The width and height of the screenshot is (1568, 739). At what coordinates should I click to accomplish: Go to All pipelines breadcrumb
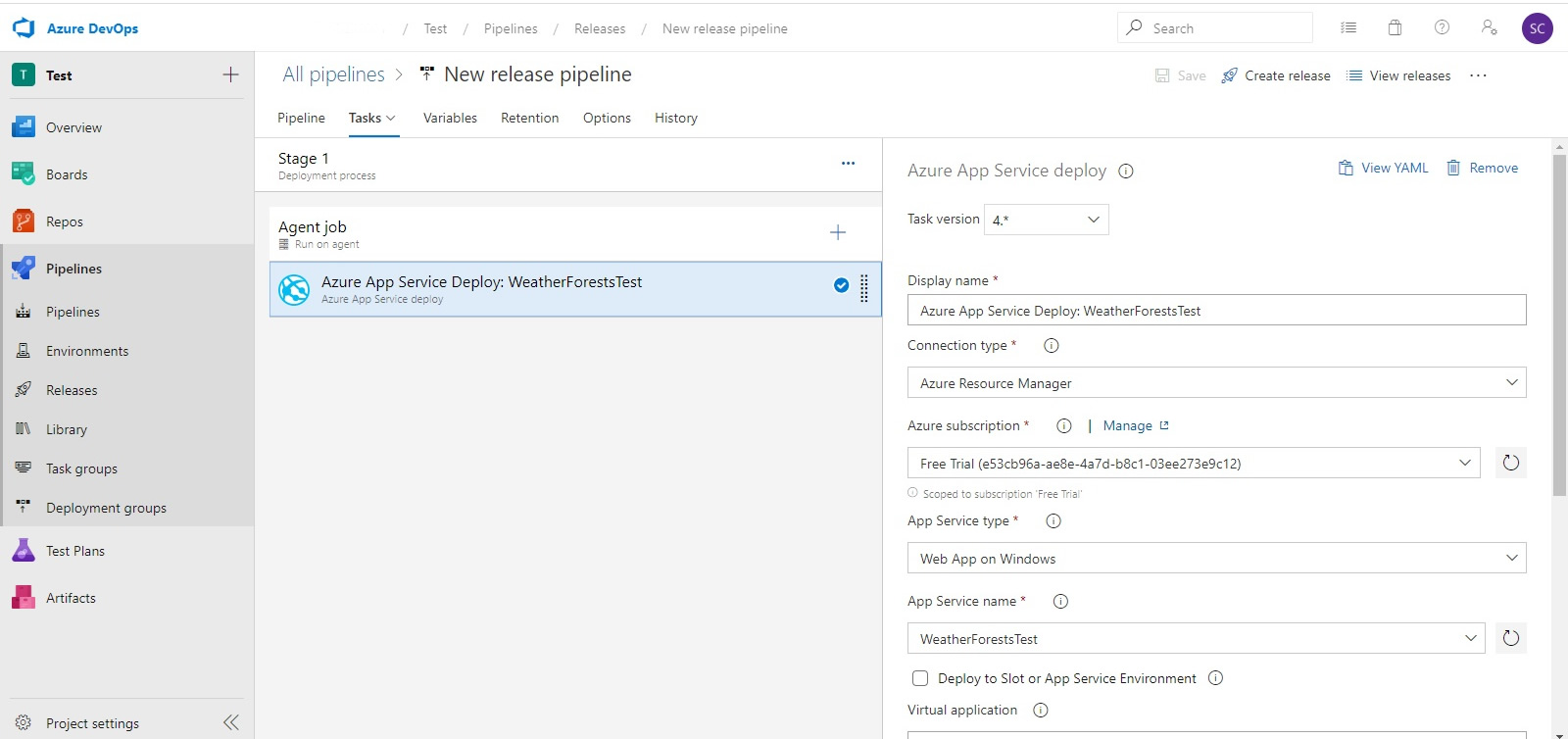coord(333,74)
